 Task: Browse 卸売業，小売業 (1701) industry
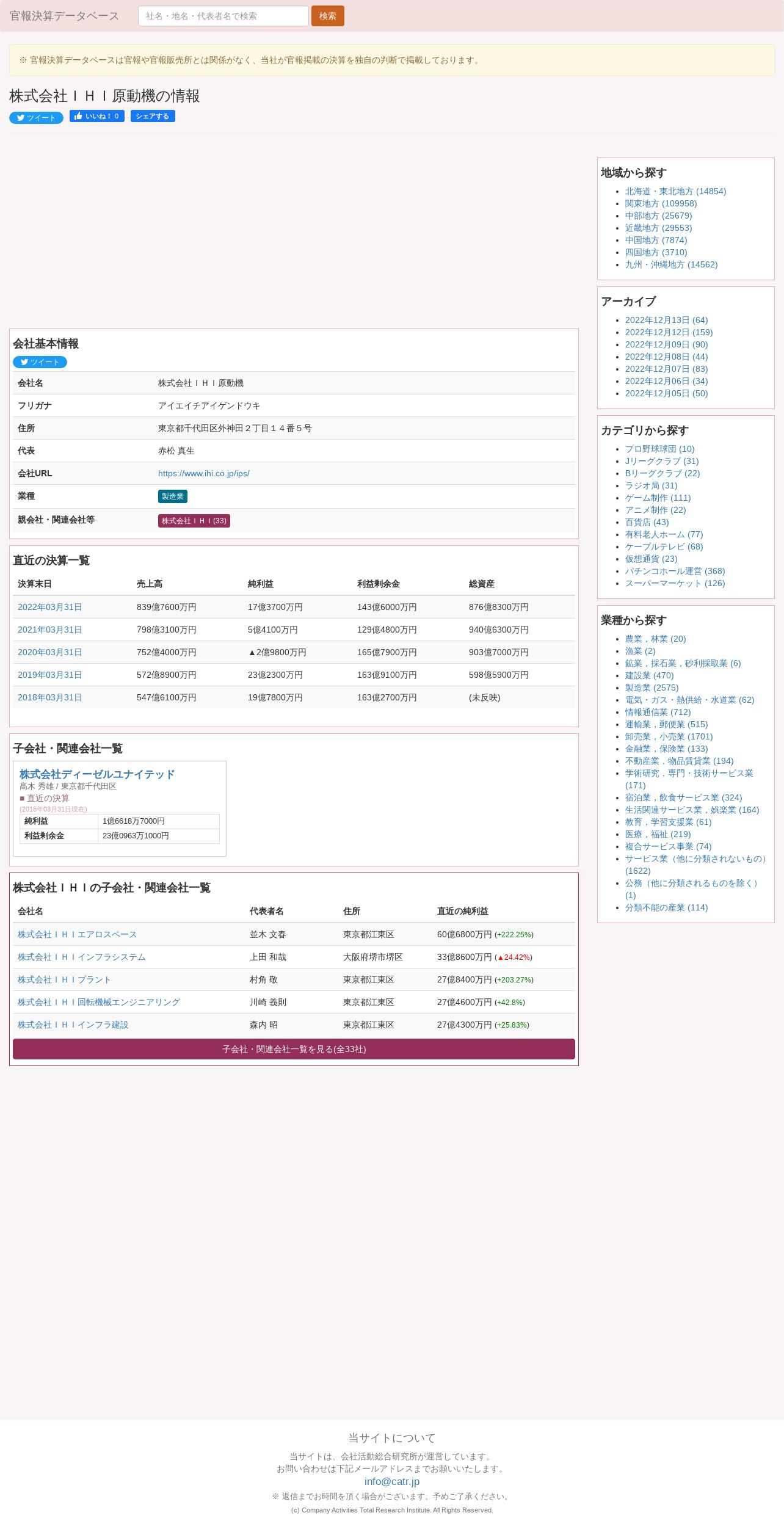tap(669, 736)
